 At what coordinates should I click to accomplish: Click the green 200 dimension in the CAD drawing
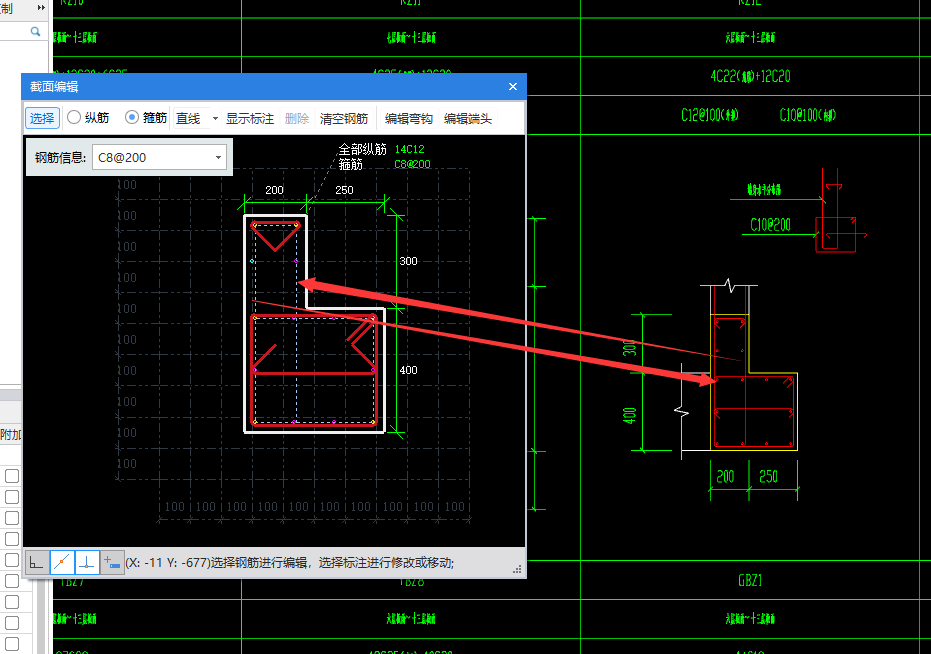[x=725, y=476]
